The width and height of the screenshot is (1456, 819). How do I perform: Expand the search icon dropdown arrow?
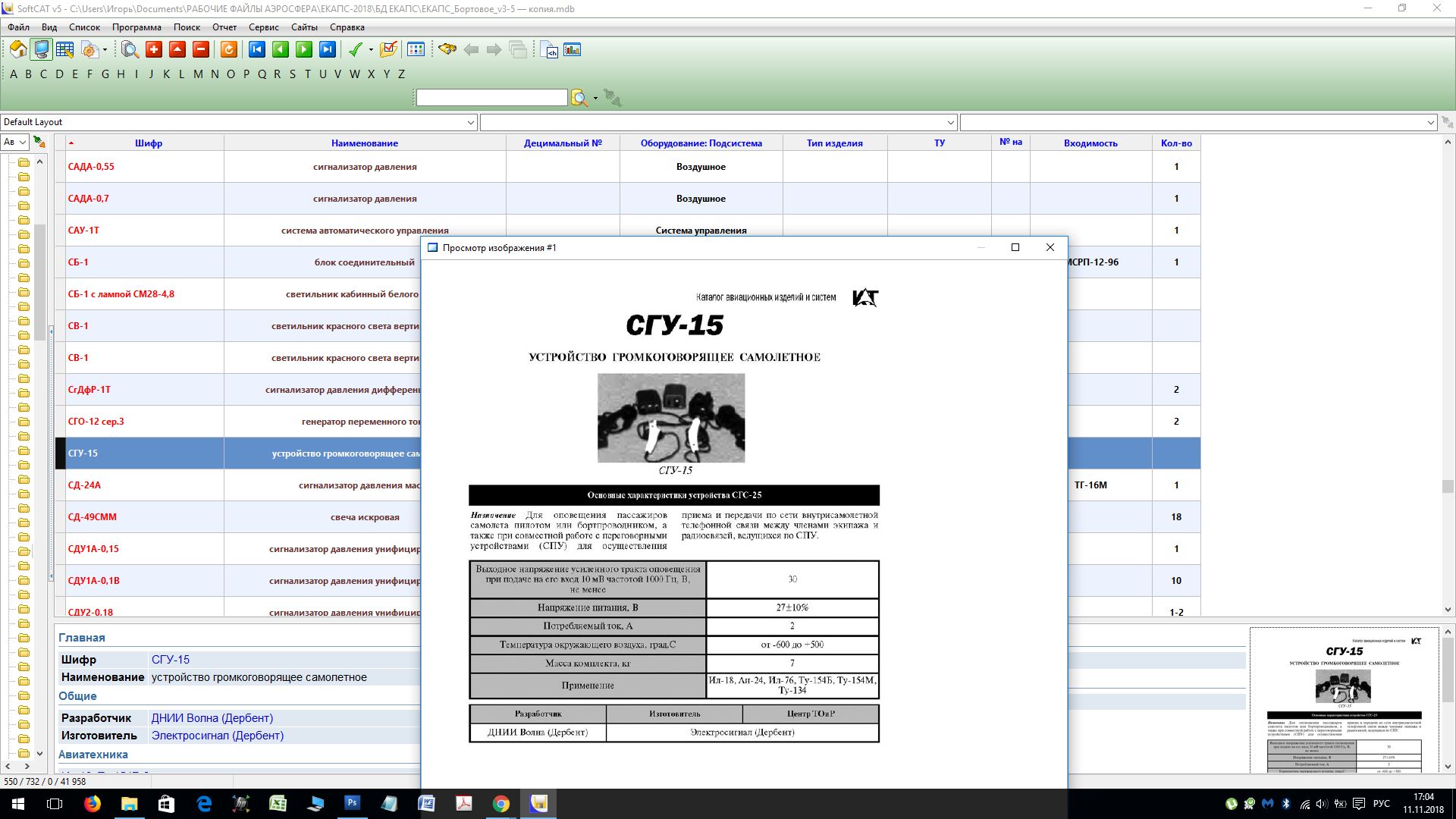595,98
